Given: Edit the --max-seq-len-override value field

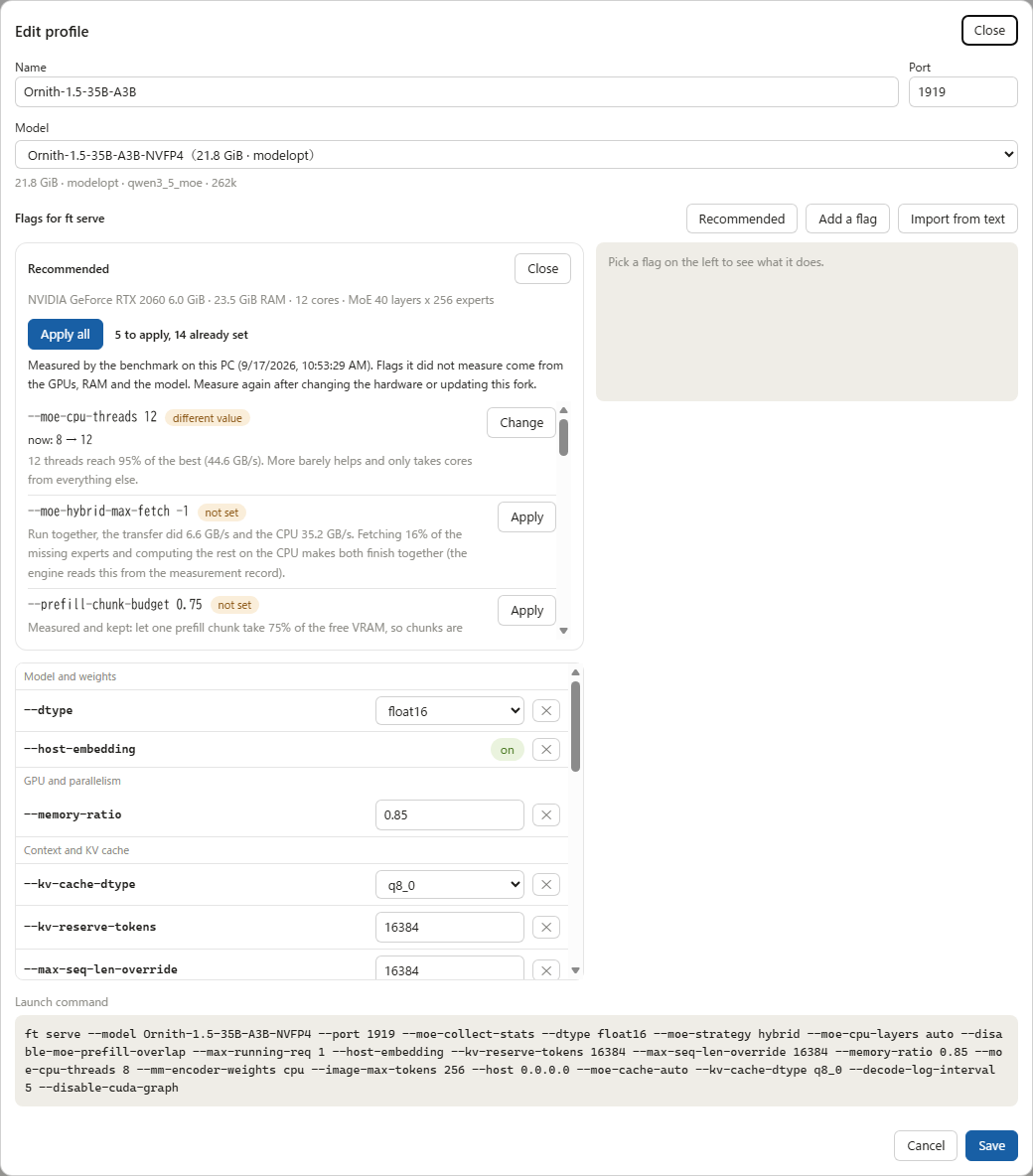Looking at the screenshot, I should pyautogui.click(x=449, y=968).
